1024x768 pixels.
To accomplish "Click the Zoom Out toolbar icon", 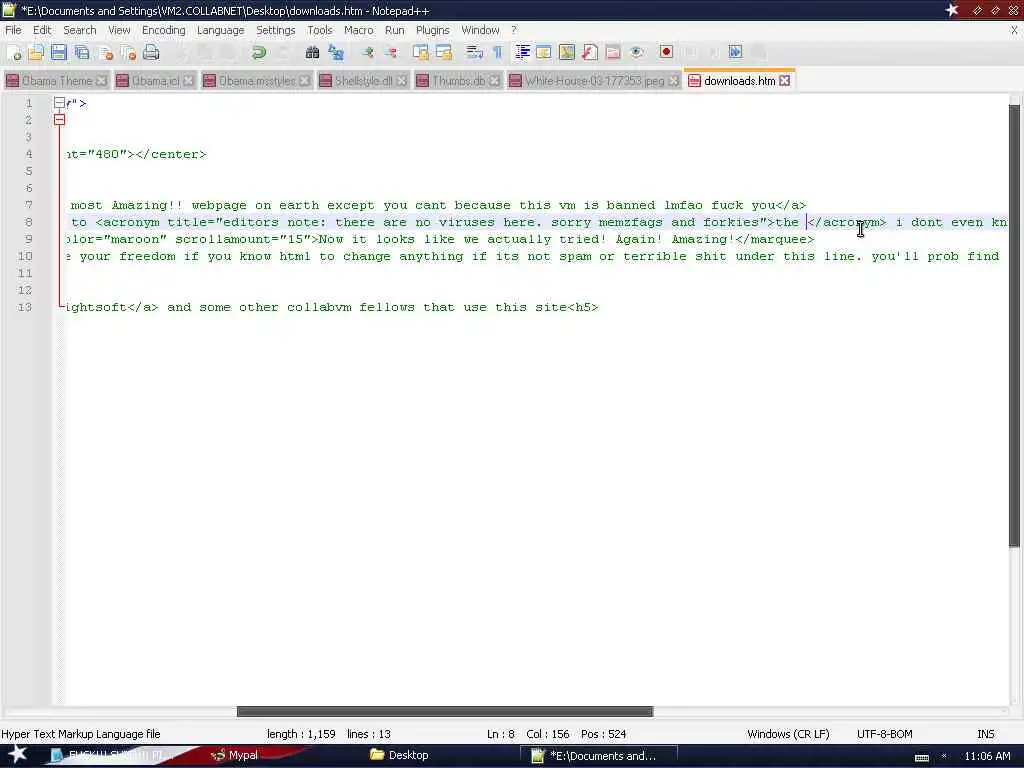I will coord(391,52).
